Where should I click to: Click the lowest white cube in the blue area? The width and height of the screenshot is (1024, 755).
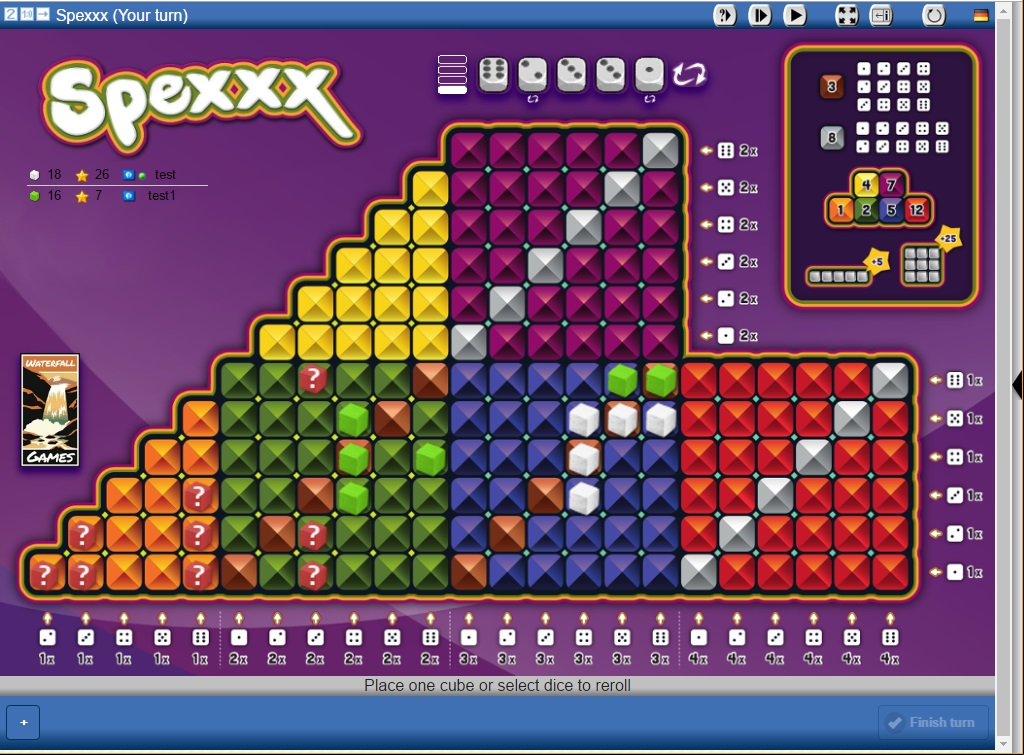(x=583, y=496)
